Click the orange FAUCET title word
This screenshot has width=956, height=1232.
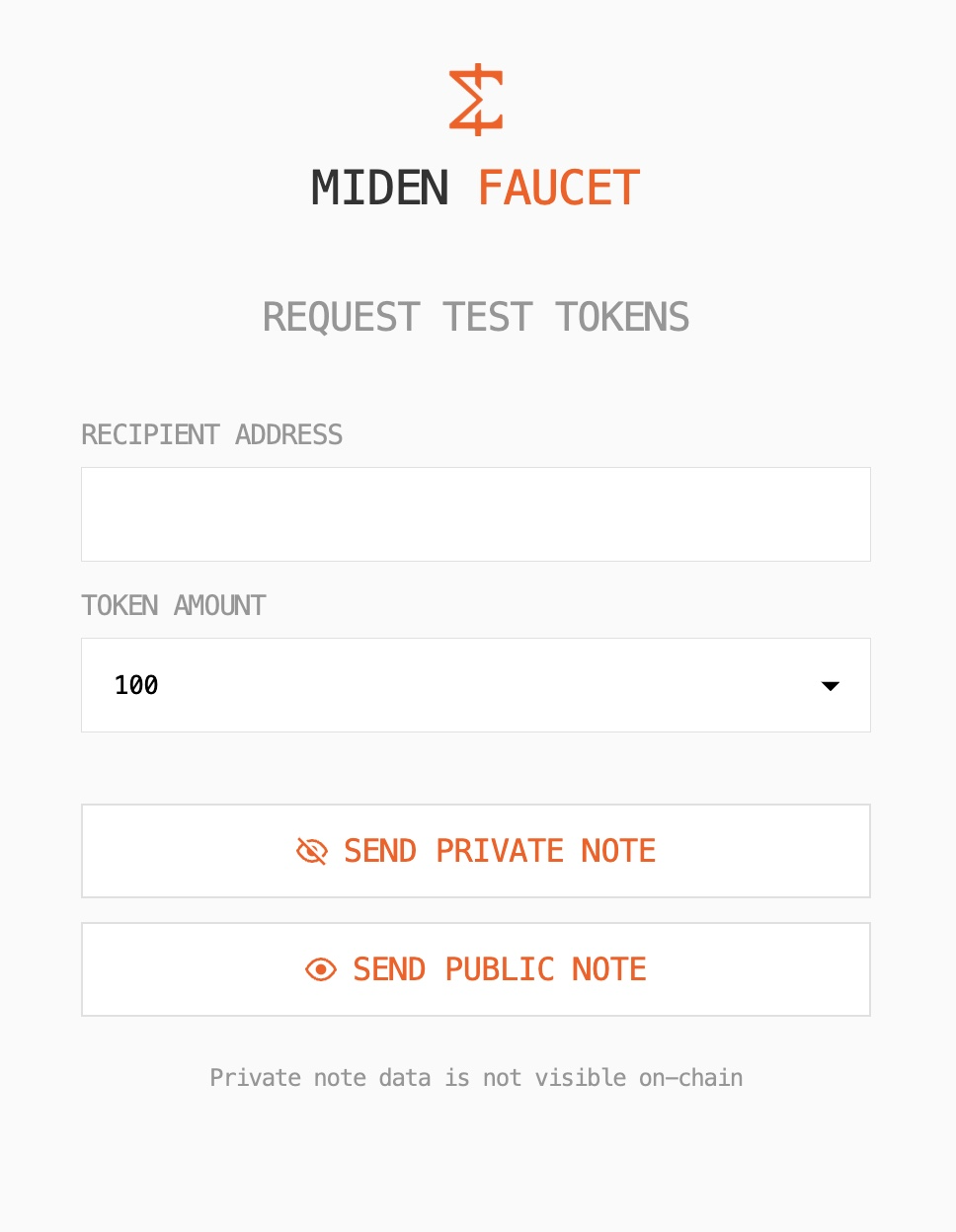click(559, 188)
